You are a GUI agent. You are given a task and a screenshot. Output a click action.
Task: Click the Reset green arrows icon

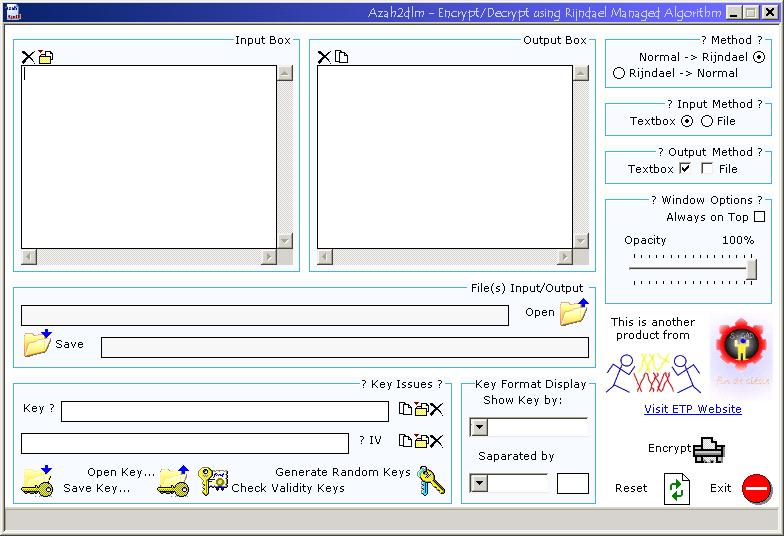[677, 488]
